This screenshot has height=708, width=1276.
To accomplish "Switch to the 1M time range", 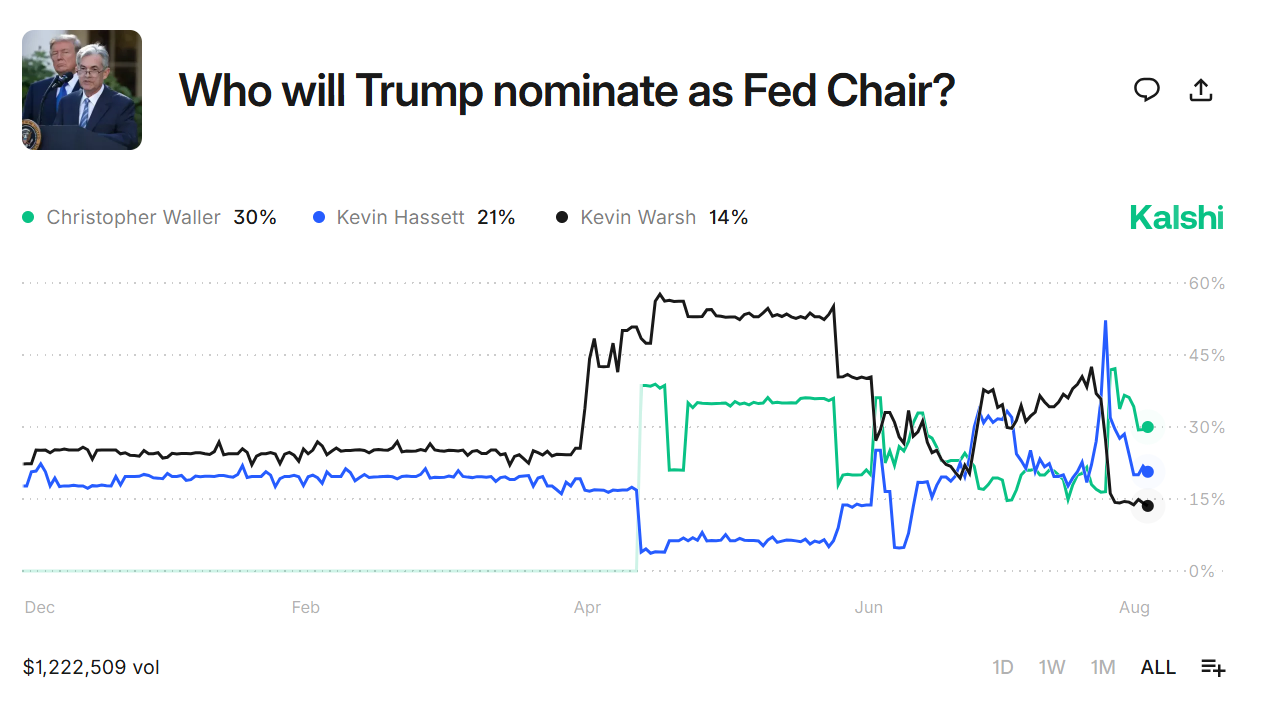I will [1103, 667].
